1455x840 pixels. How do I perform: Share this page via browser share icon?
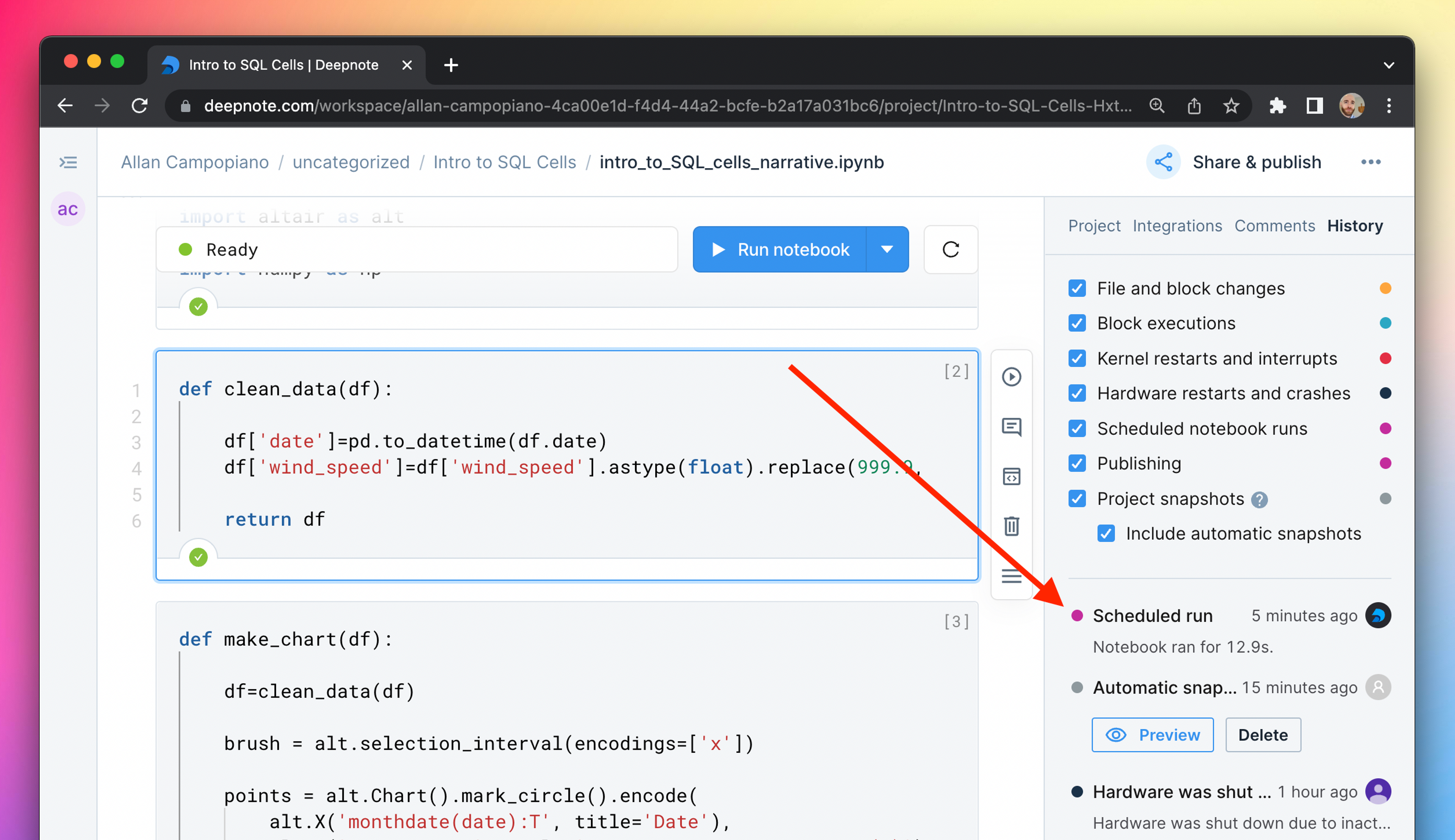tap(1194, 106)
